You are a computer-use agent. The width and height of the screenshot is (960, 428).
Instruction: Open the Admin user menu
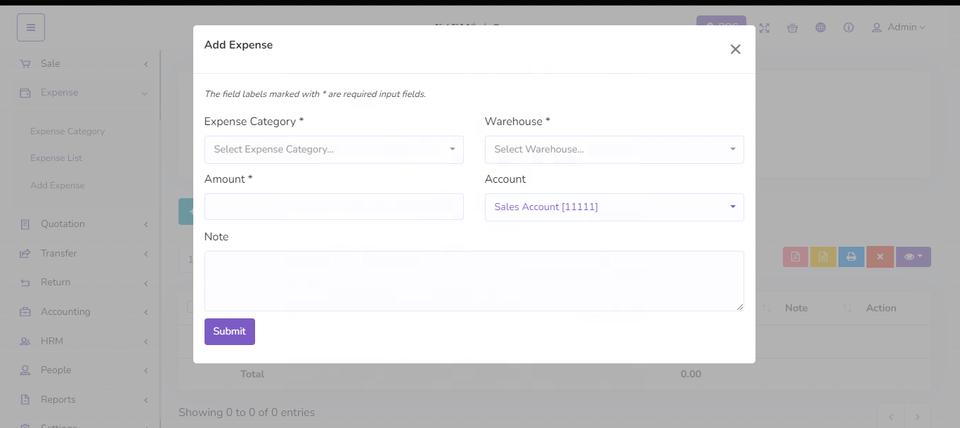(899, 27)
